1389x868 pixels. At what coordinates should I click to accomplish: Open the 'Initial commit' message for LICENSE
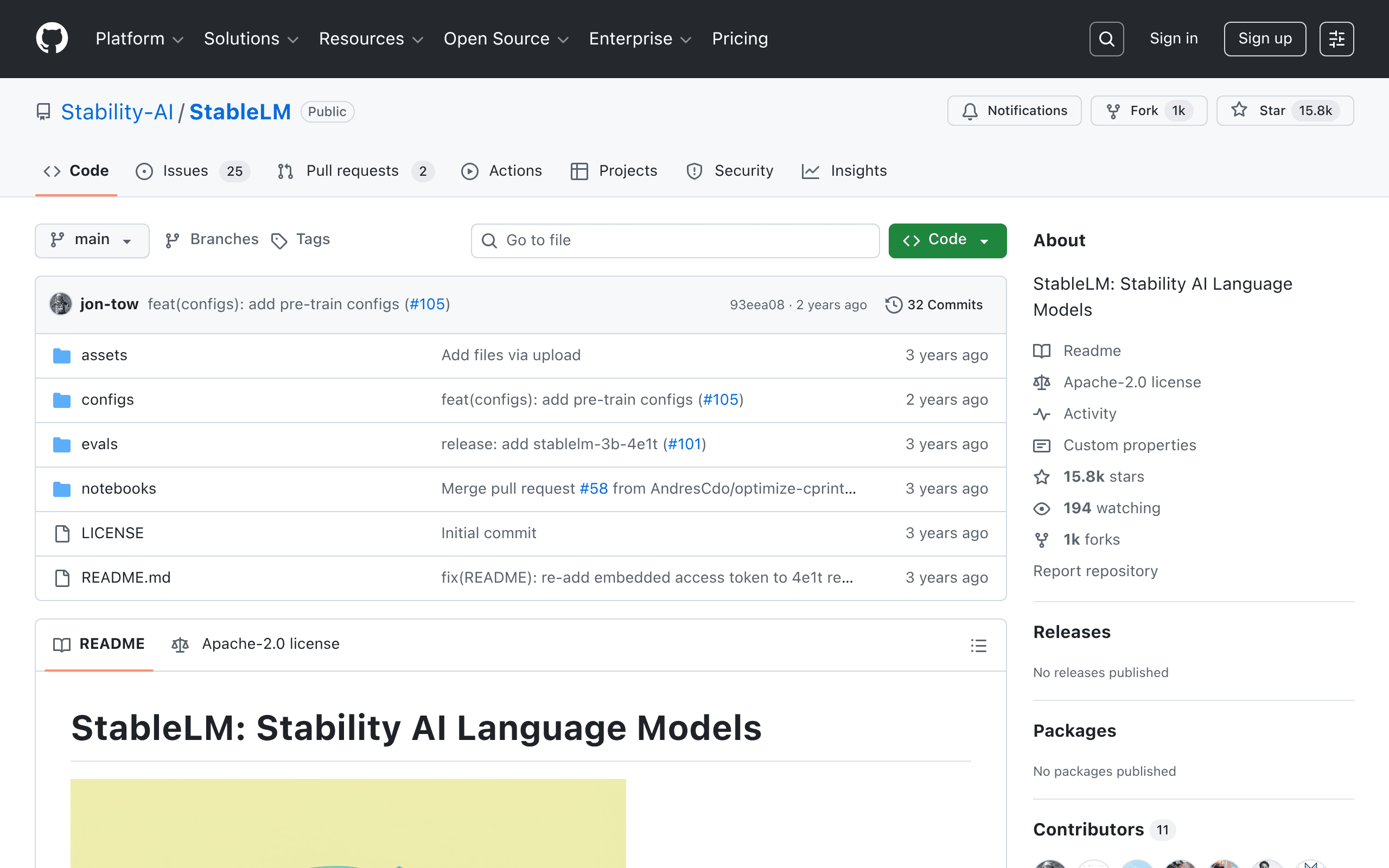(x=488, y=533)
